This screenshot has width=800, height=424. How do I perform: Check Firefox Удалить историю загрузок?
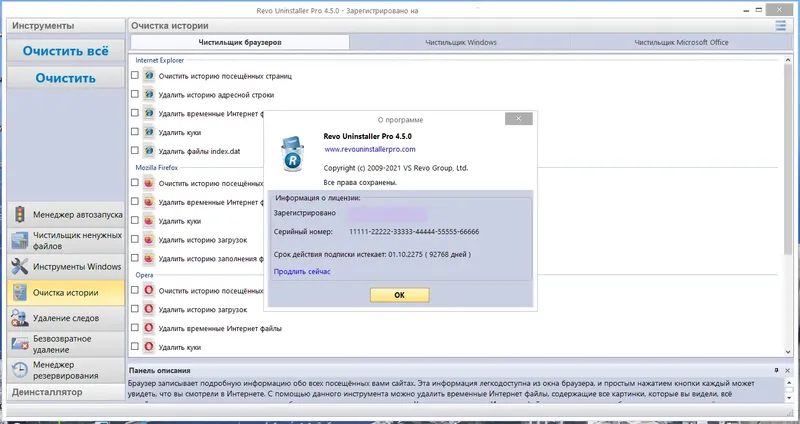[x=135, y=239]
